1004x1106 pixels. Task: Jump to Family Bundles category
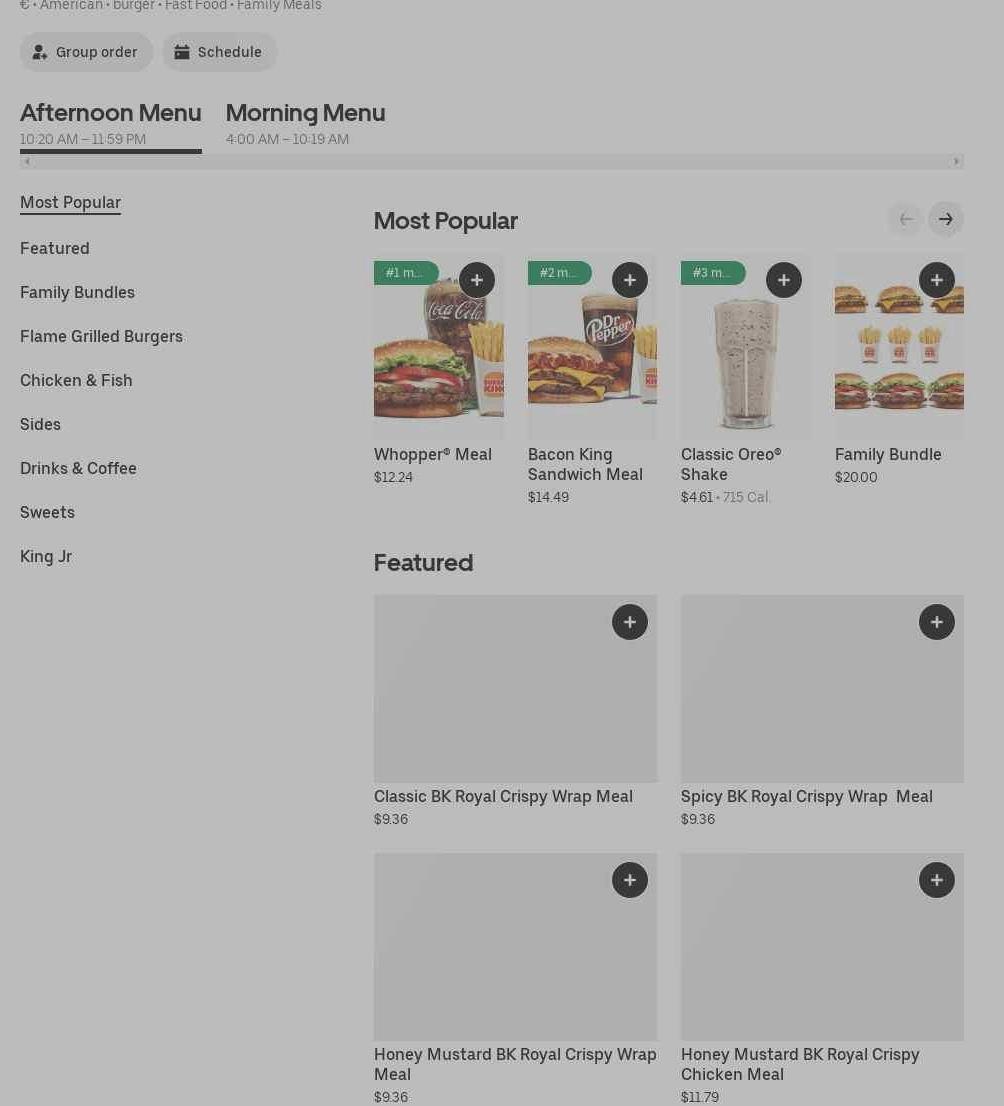pos(77,292)
